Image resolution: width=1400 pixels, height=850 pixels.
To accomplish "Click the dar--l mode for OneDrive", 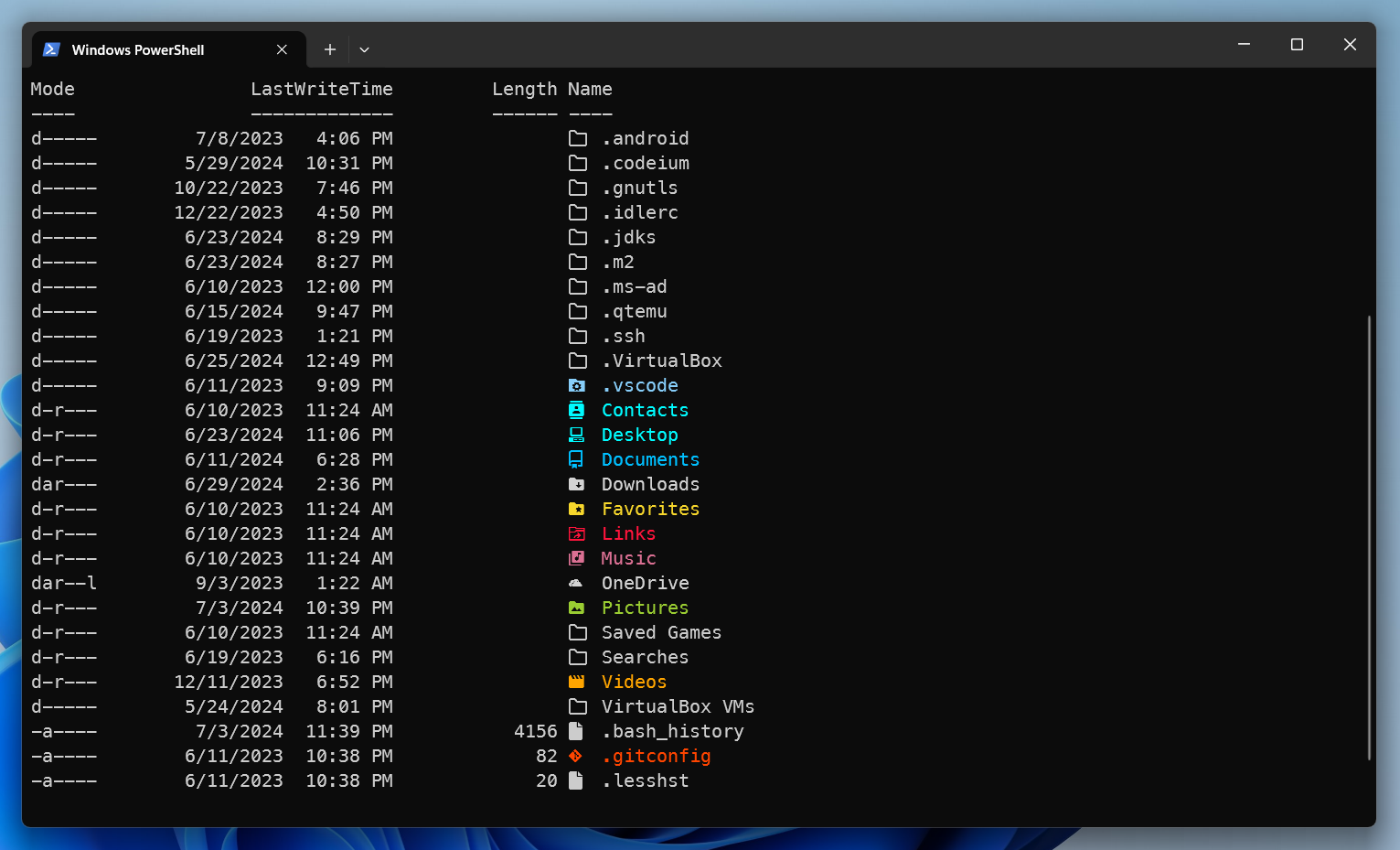I will coord(64,583).
